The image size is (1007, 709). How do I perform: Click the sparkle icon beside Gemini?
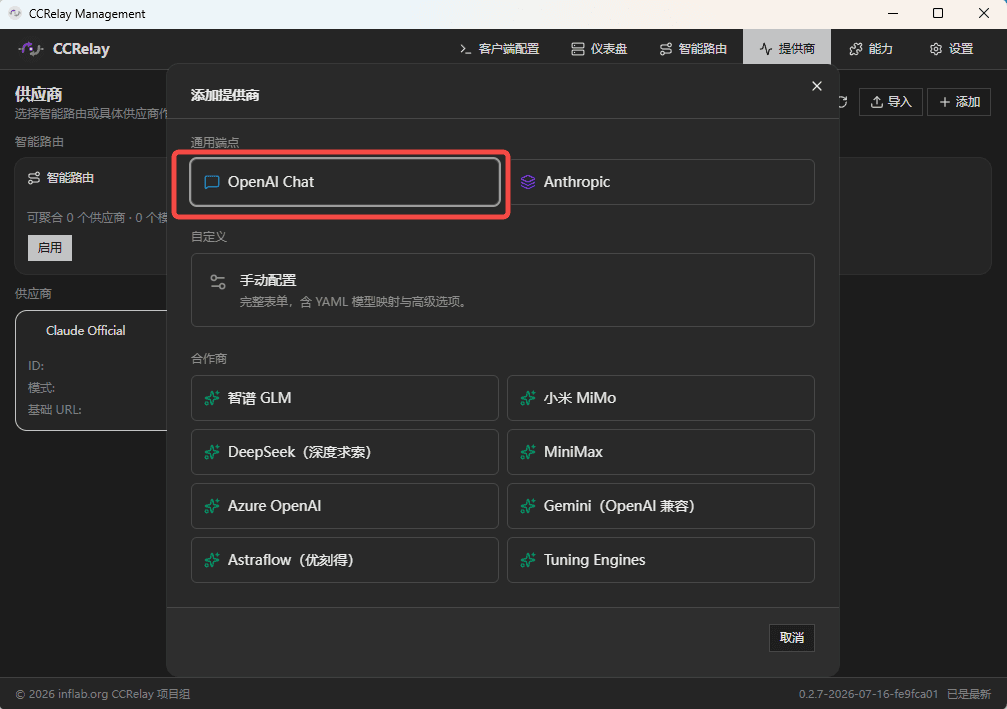528,506
